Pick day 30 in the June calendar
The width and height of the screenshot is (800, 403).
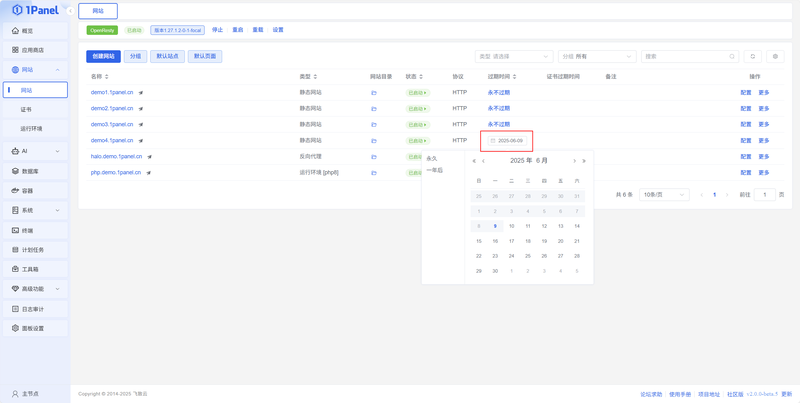(495, 271)
